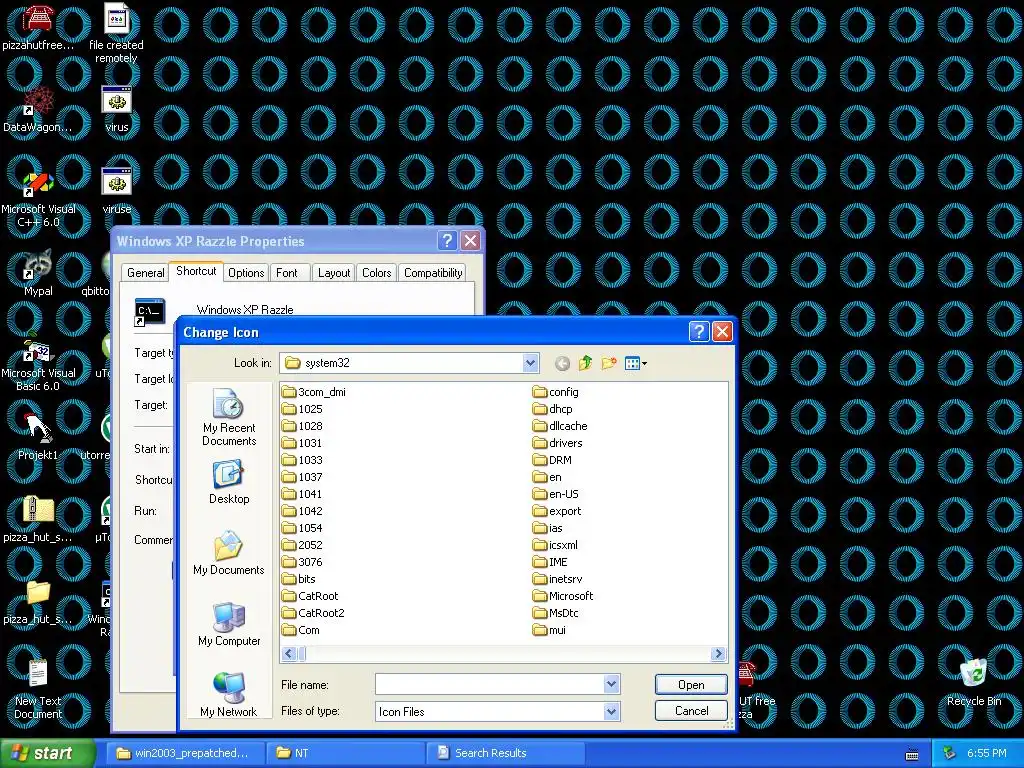This screenshot has width=1024, height=768.
Task: Select the config folder
Action: coord(556,392)
